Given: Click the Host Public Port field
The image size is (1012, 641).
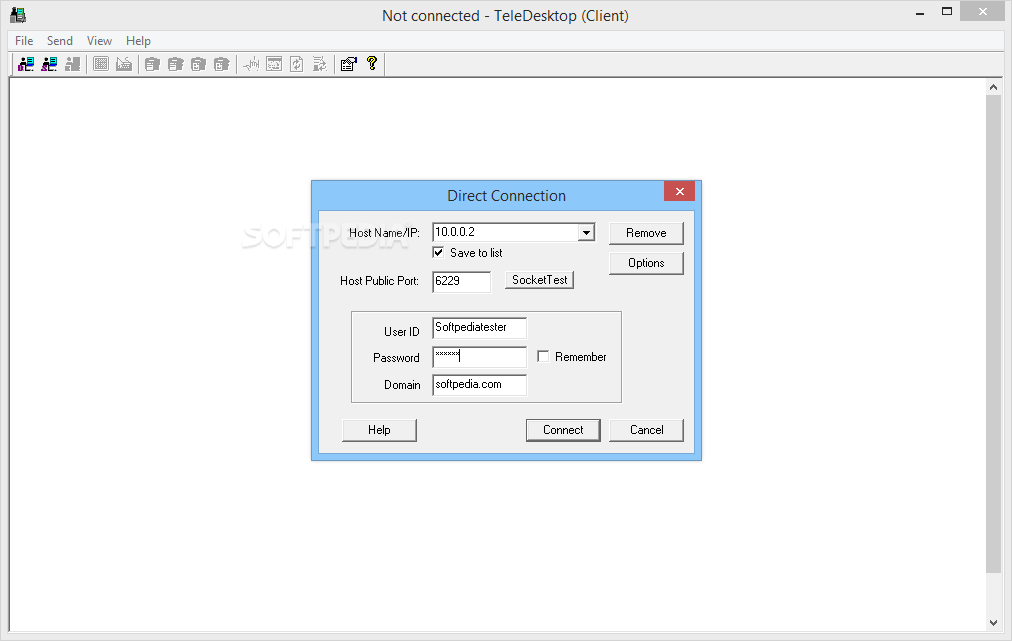Looking at the screenshot, I should click(461, 281).
